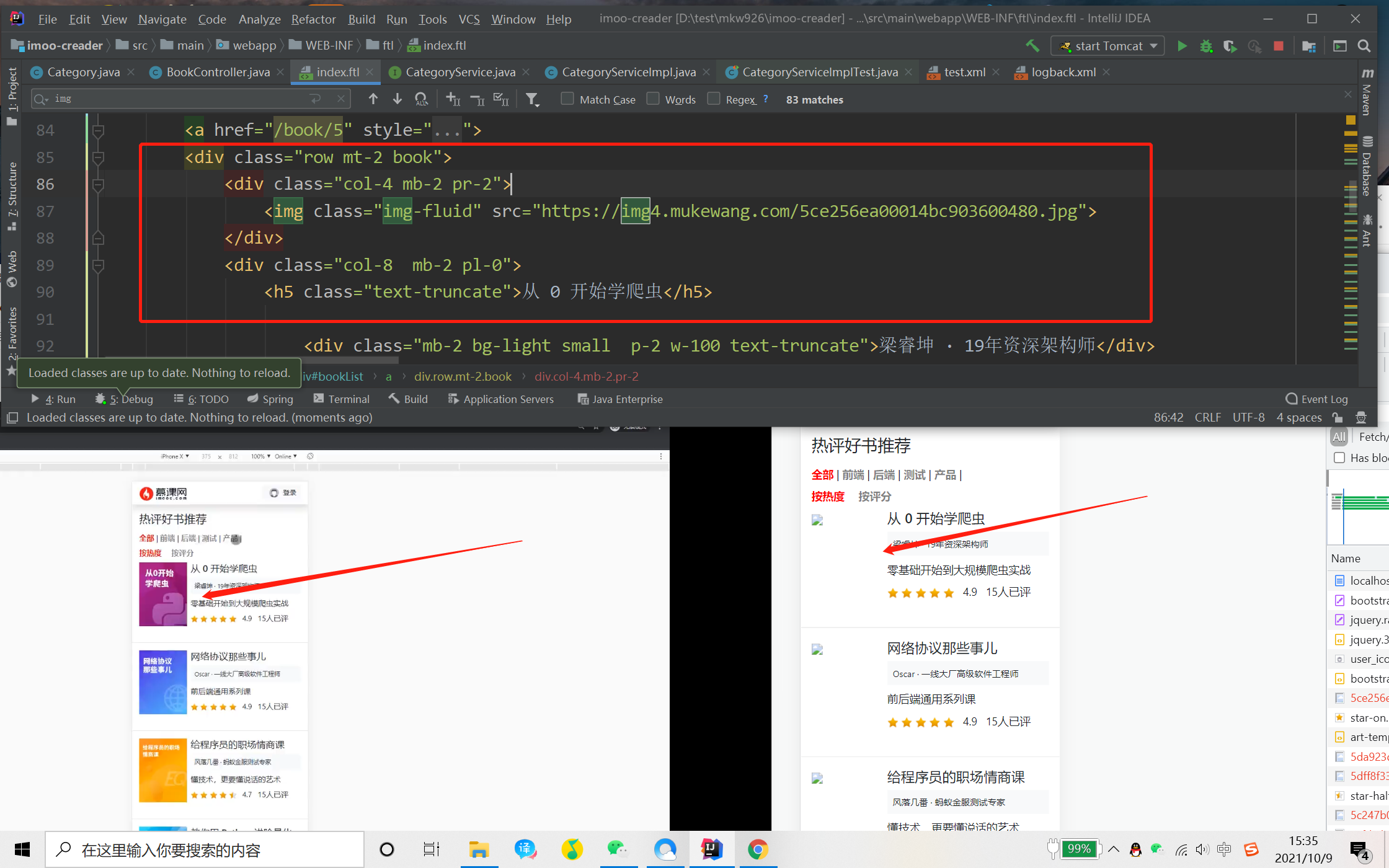Enable Words checkbox in find bar
Viewport: 1389px width, 868px height.
652,99
